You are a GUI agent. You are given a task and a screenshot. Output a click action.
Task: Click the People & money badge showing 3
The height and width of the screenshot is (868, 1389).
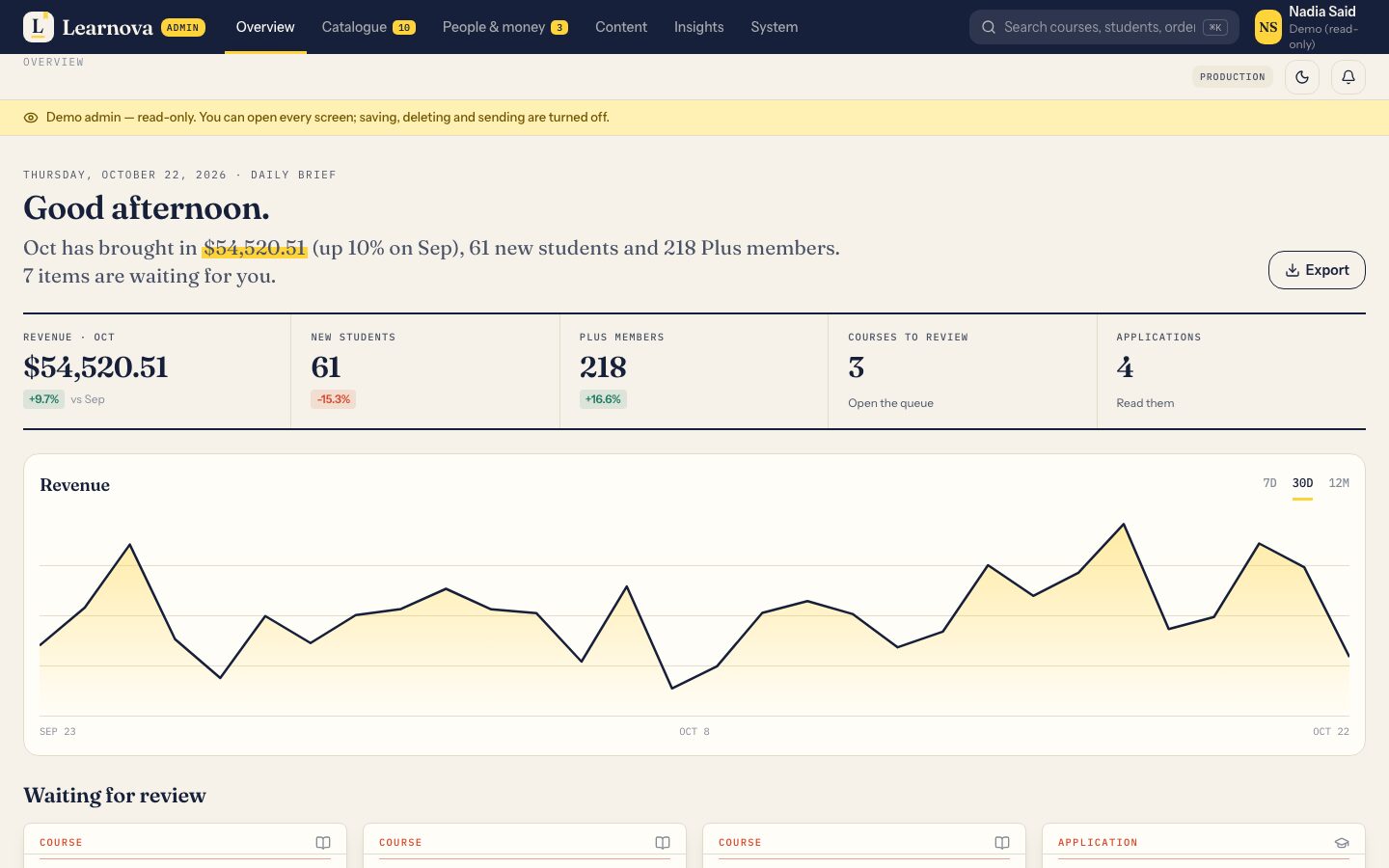coord(559,28)
